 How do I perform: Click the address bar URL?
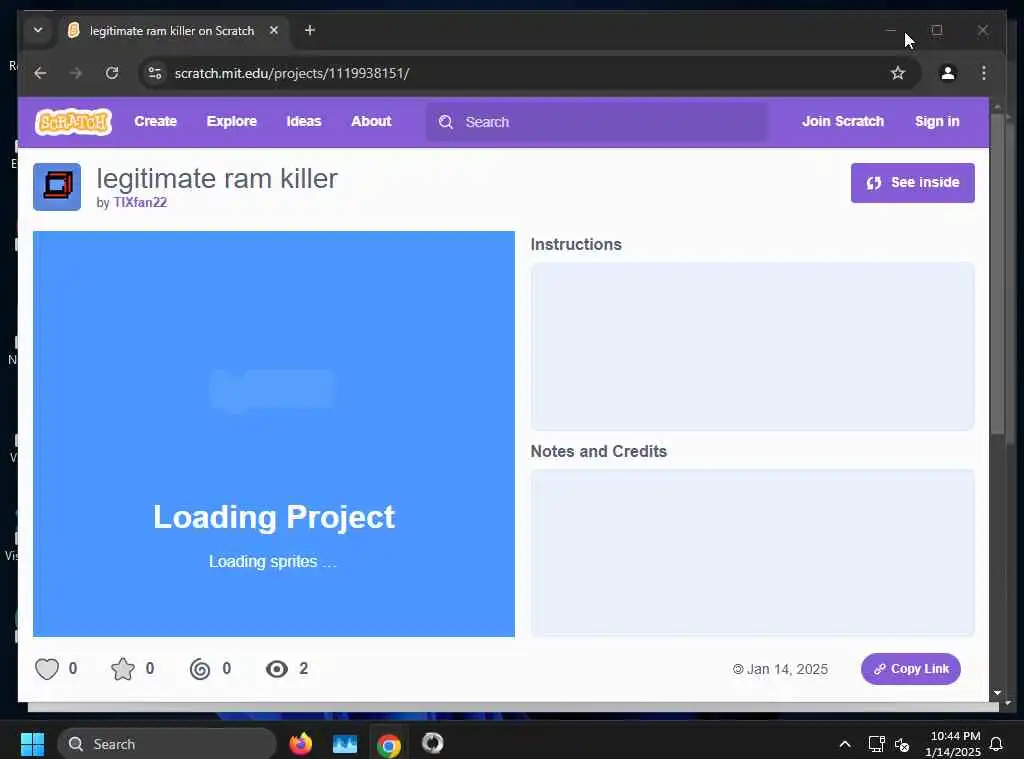[292, 73]
